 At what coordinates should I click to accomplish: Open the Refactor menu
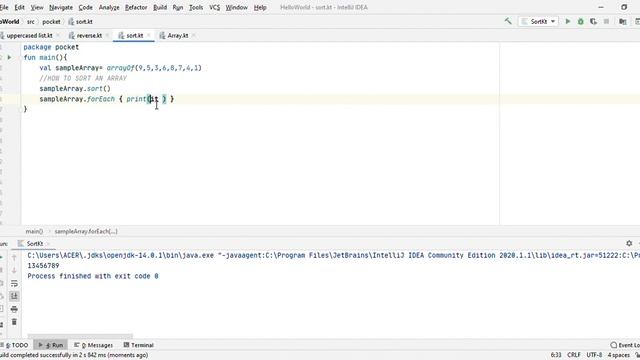click(136, 7)
